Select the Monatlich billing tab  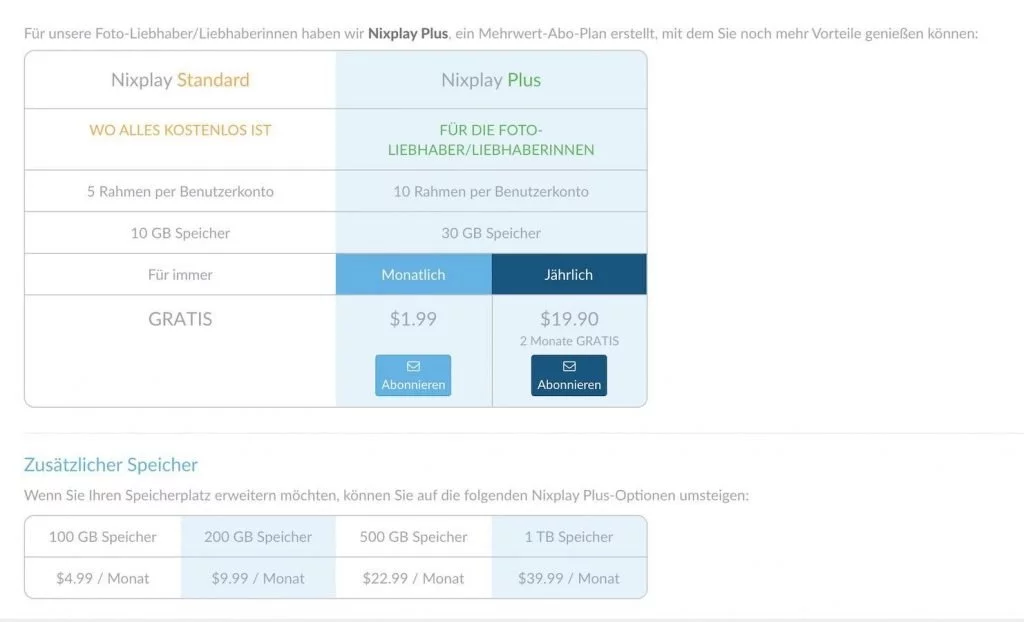[413, 274]
